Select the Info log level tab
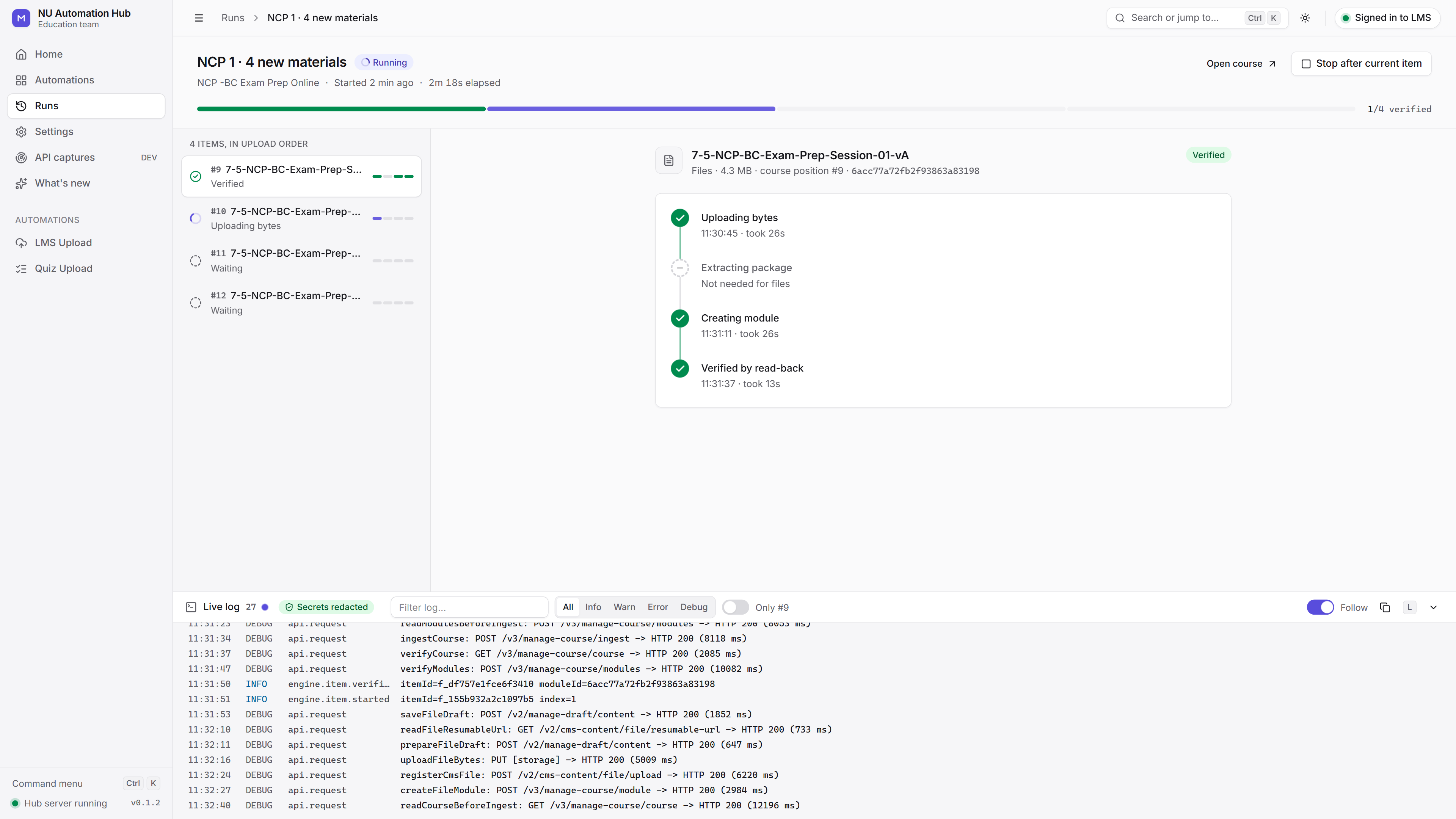This screenshot has height=819, width=1456. (x=593, y=607)
